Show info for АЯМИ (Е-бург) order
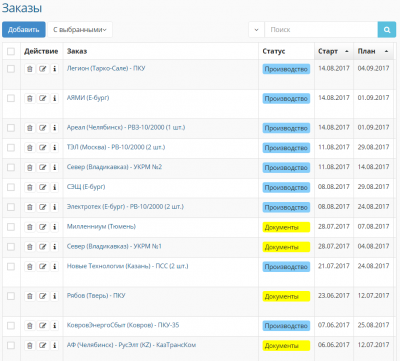Screen dimensions: 400x361 tap(55, 98)
